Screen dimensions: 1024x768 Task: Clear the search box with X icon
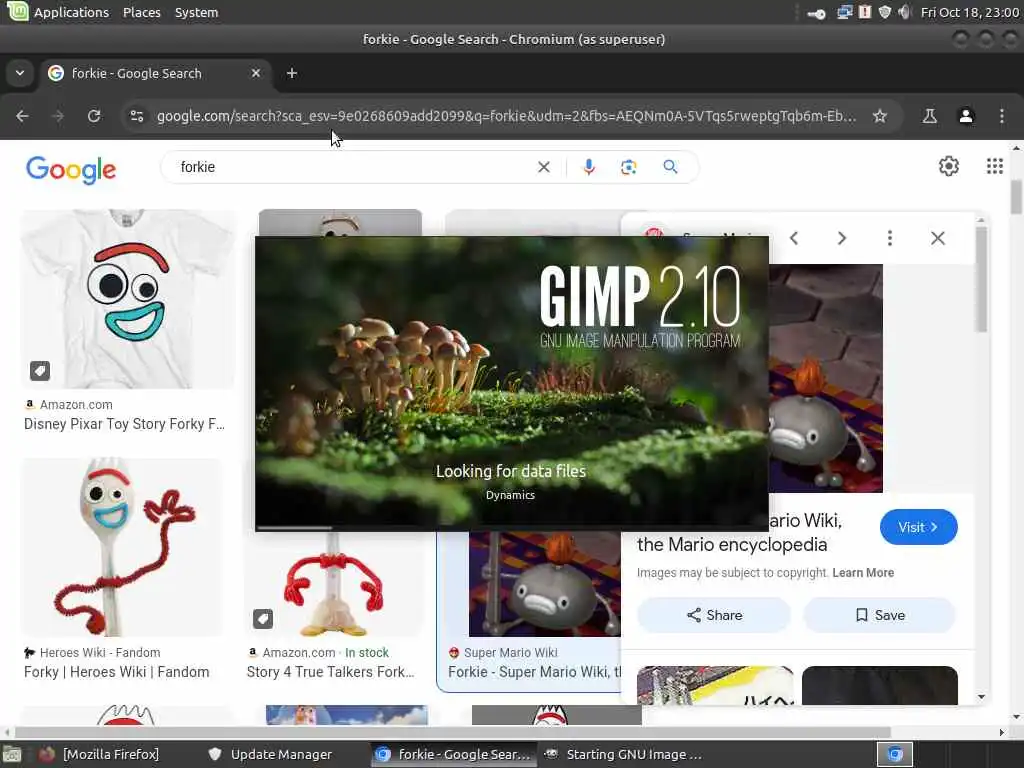(543, 167)
